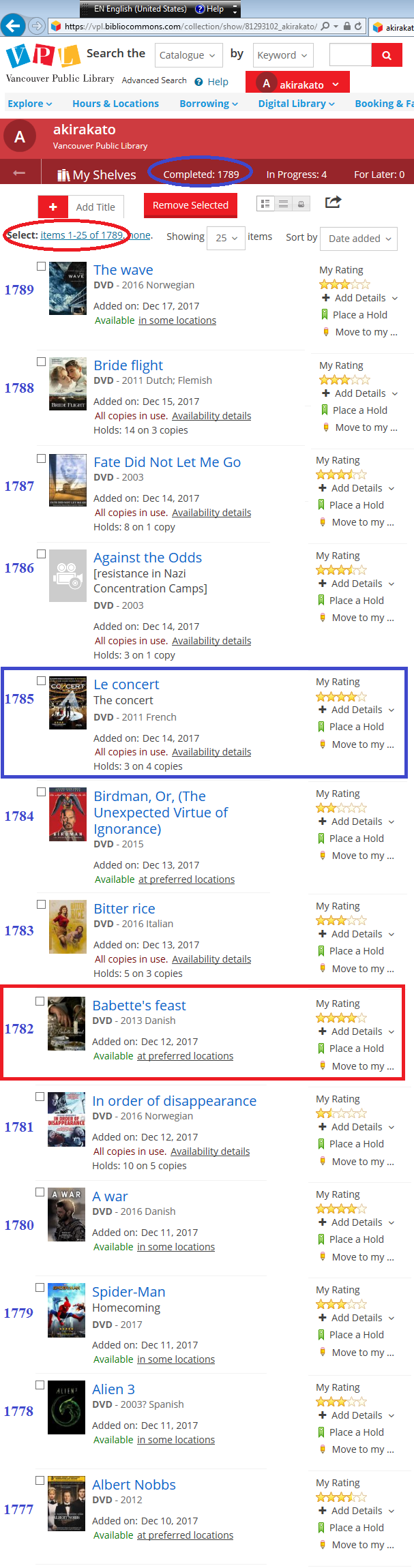This screenshot has height=1568, width=414.
Task: Open the Borrowing menu
Action: point(209,104)
